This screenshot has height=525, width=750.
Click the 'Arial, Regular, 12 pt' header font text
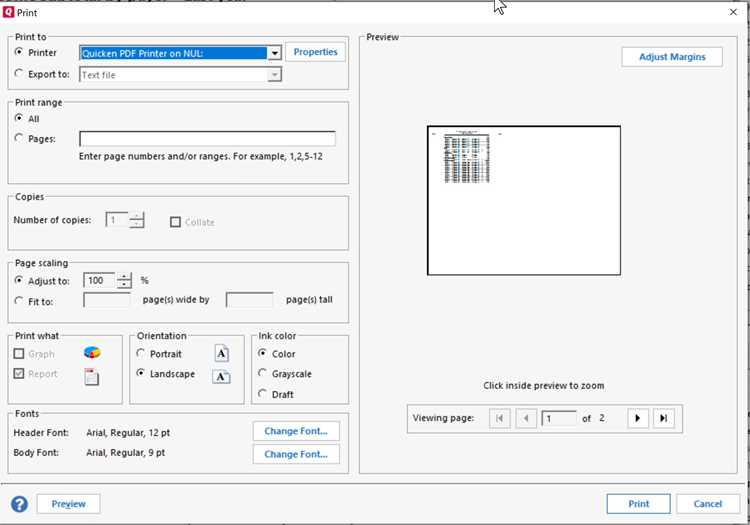128,433
